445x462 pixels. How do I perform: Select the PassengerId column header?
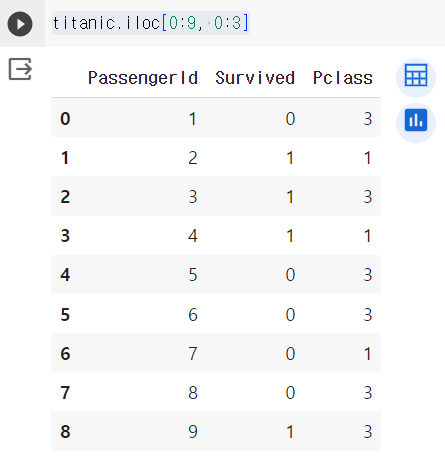pyautogui.click(x=143, y=78)
